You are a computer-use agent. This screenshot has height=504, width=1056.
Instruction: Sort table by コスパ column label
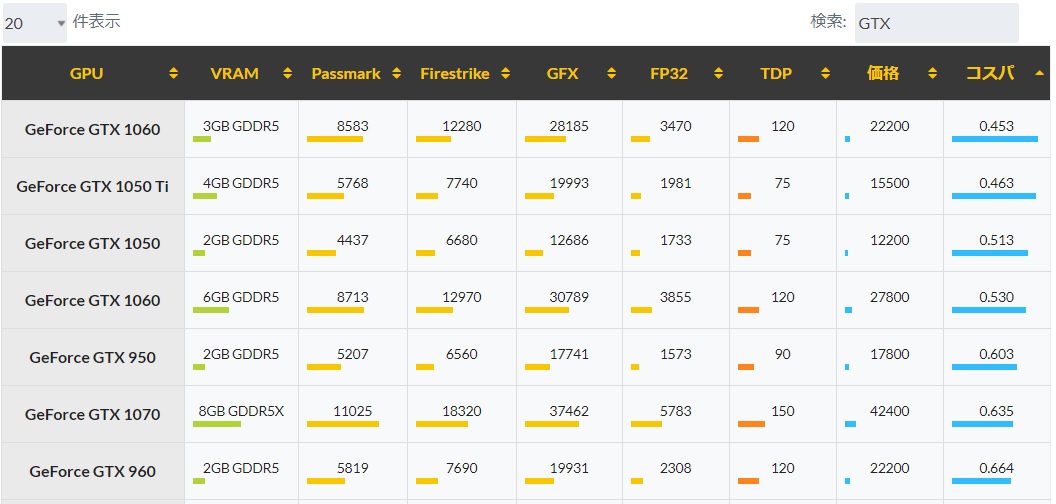[991, 73]
